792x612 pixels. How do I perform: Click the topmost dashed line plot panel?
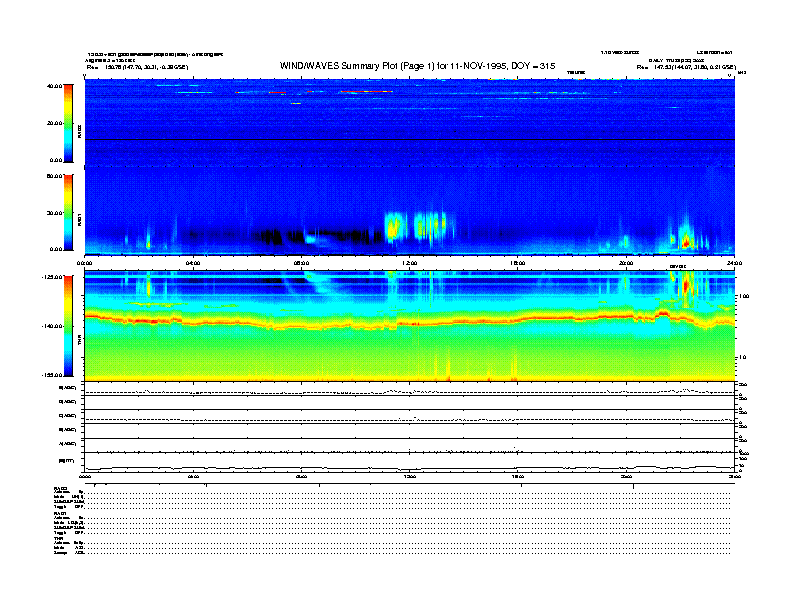(x=409, y=389)
